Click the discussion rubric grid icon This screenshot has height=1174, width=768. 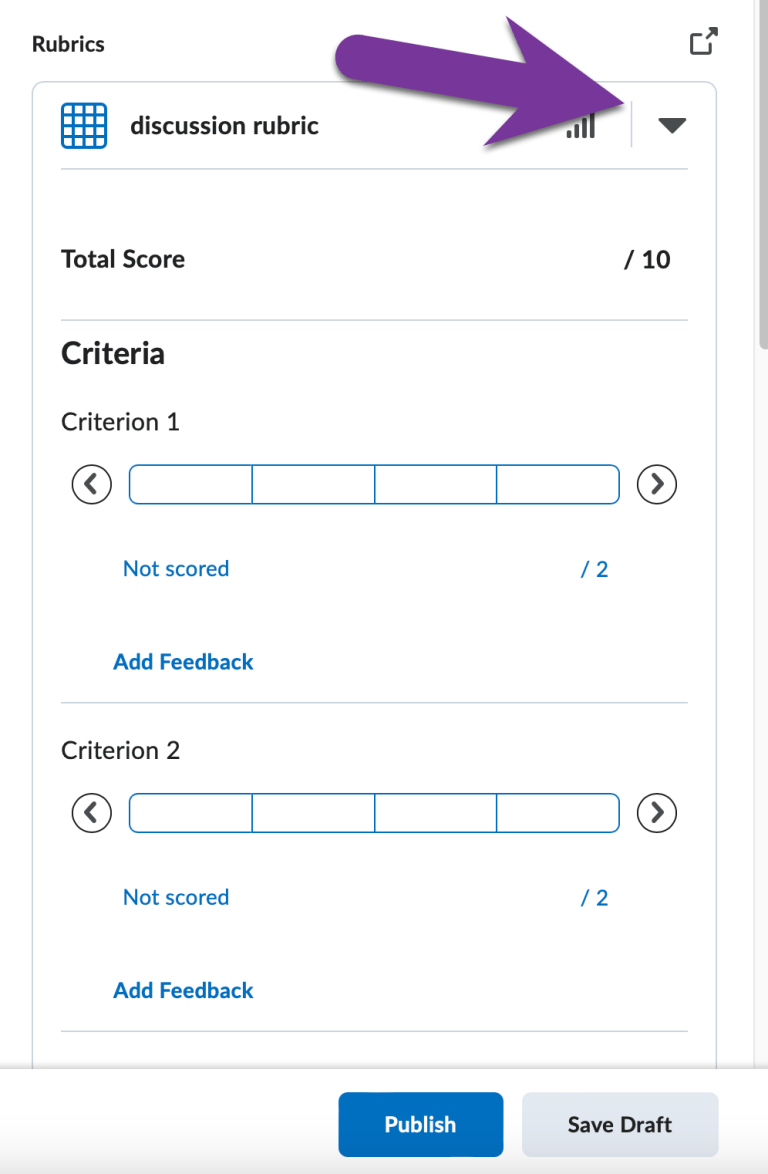82,125
